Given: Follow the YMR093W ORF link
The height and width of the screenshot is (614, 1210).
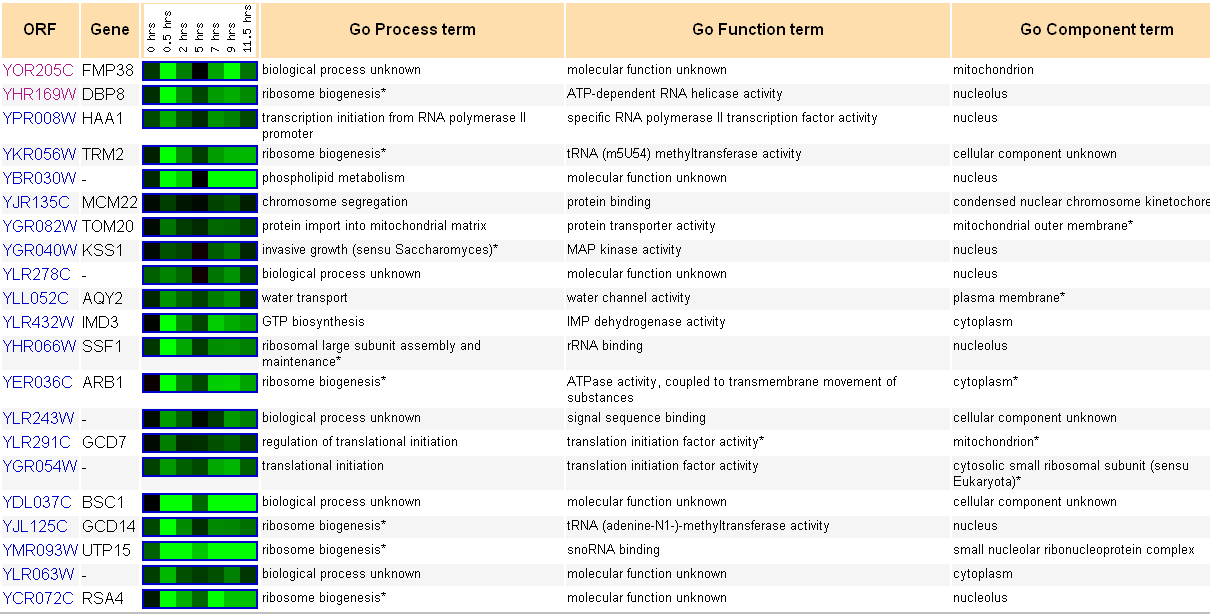Looking at the screenshot, I should 40,550.
